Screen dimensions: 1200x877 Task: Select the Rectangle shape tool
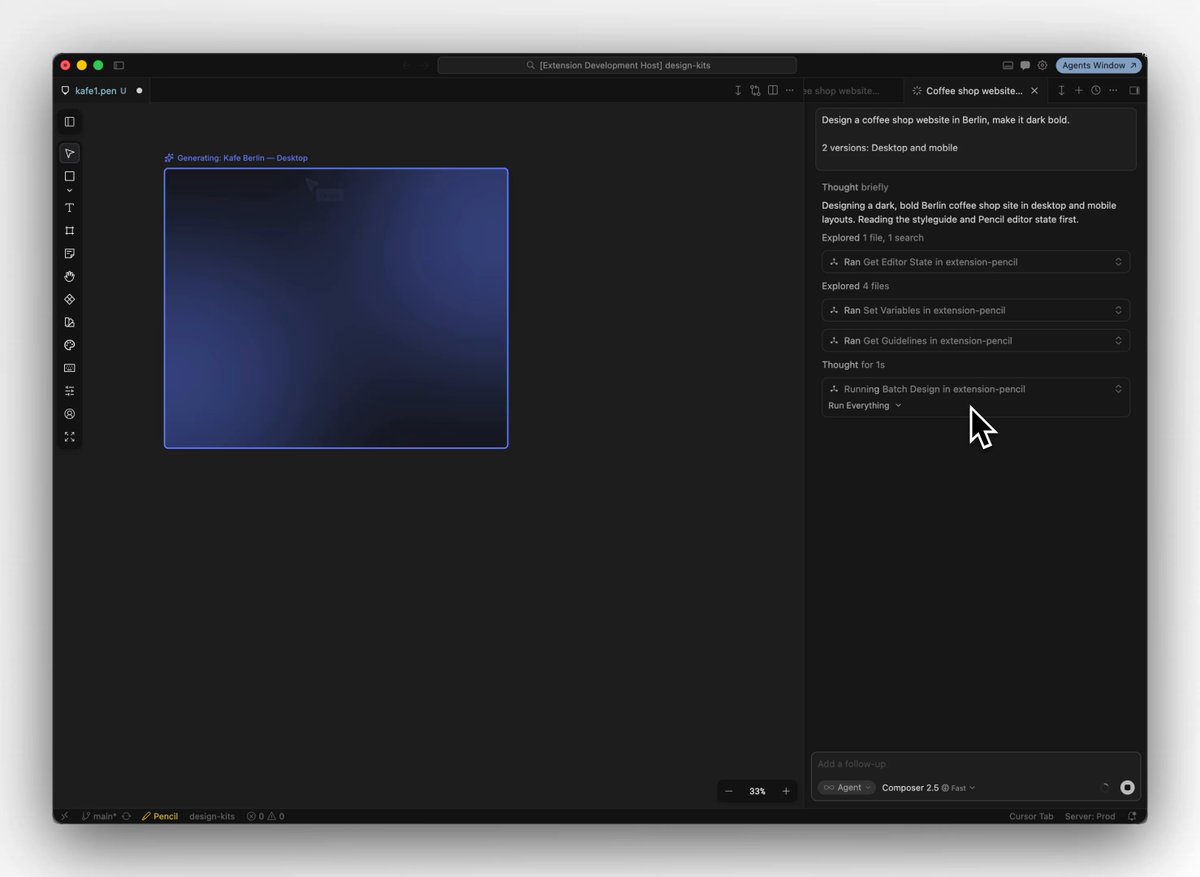coord(69,176)
